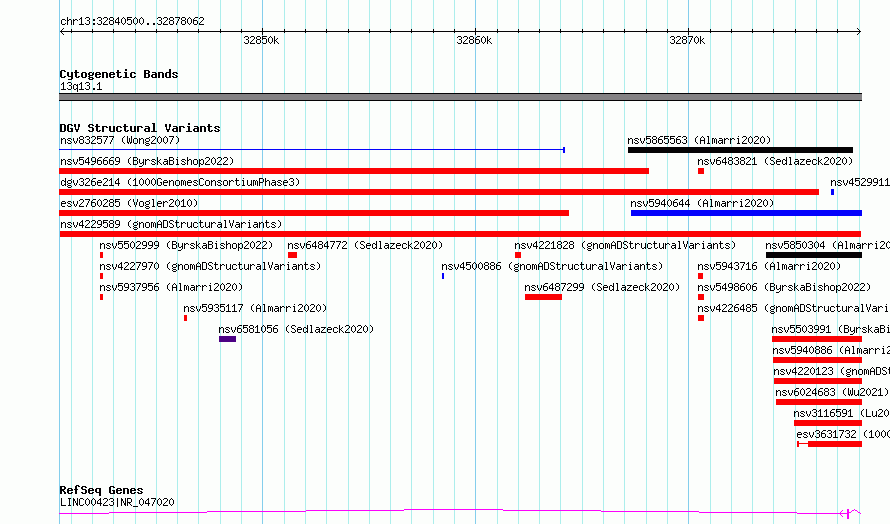Viewport: 890px width, 524px height.
Task: Open the RefSeq Genes track heading
Action: pos(102,491)
